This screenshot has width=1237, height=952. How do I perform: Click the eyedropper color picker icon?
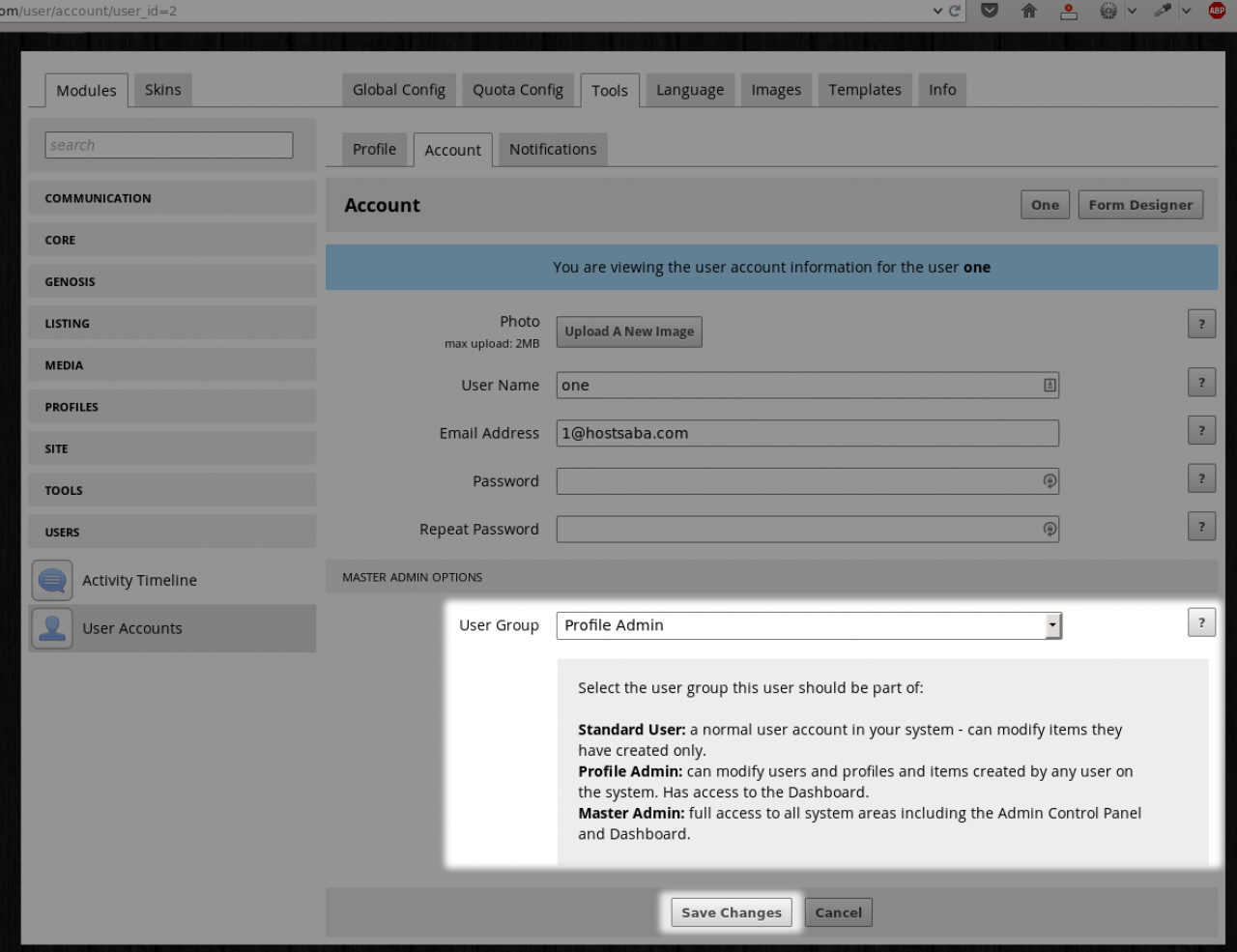[1163, 11]
